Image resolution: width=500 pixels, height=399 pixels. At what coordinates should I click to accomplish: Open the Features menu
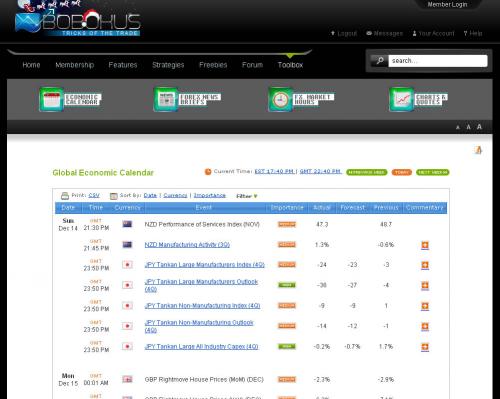point(123,65)
